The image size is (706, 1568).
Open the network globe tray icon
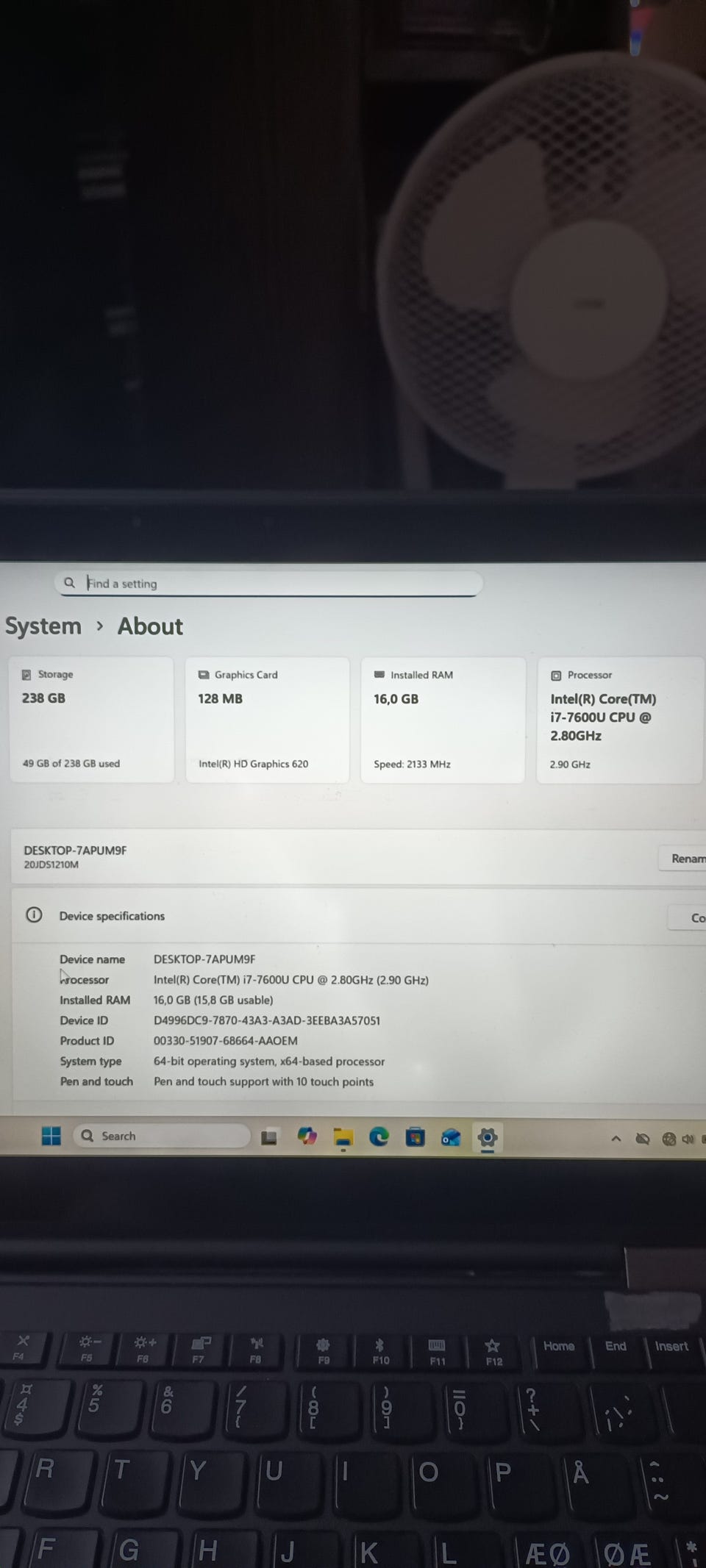tap(668, 1139)
